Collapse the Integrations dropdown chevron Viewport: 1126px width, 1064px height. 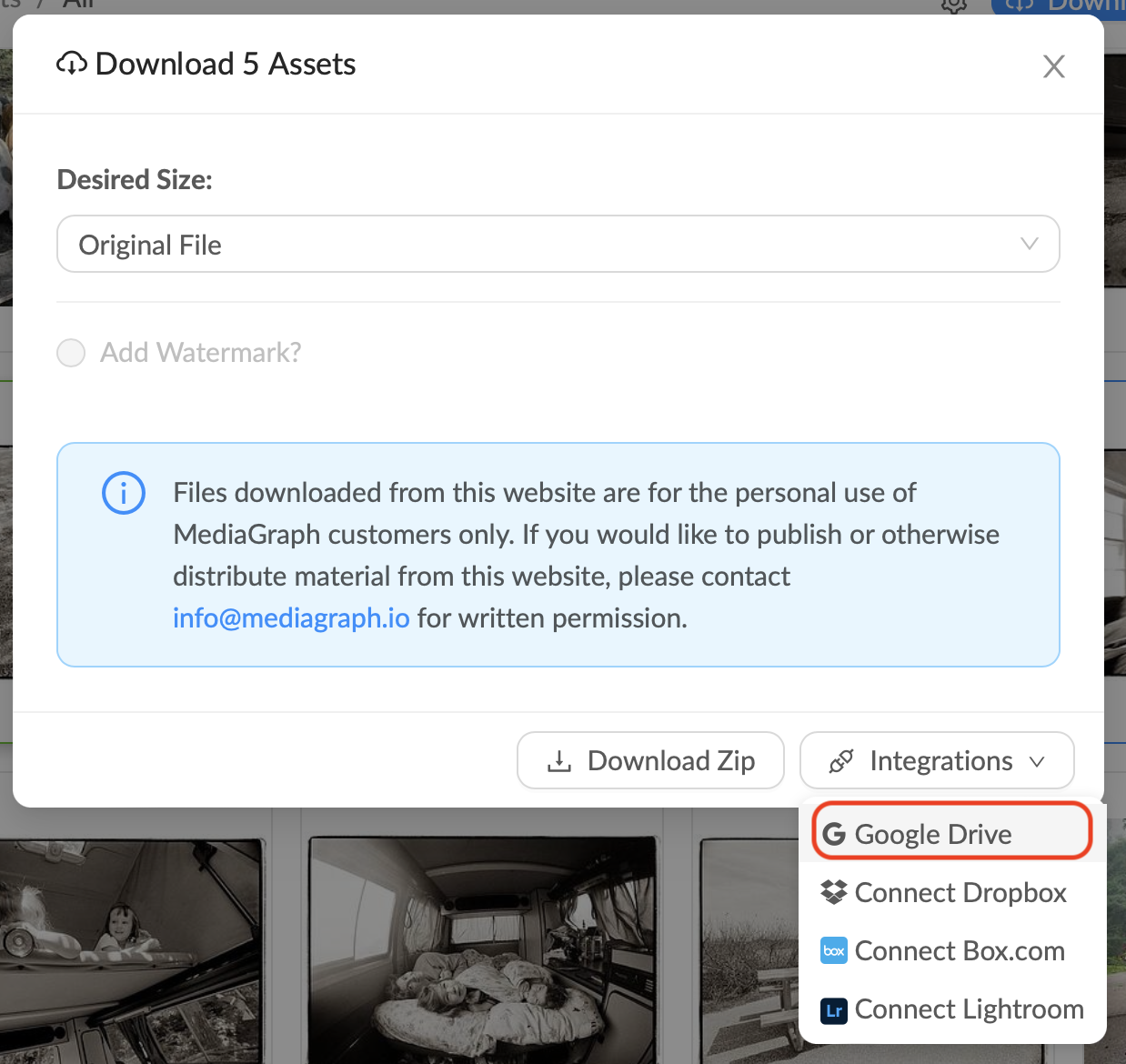1037,761
